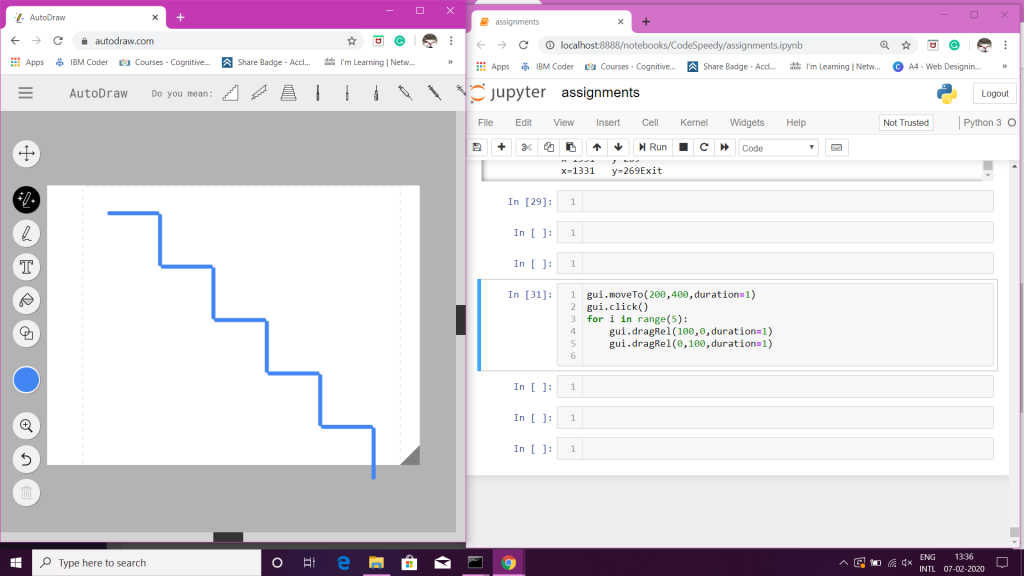This screenshot has height=576, width=1024.
Task: Switch to the plain Draw pencil tool
Action: pyautogui.click(x=26, y=233)
